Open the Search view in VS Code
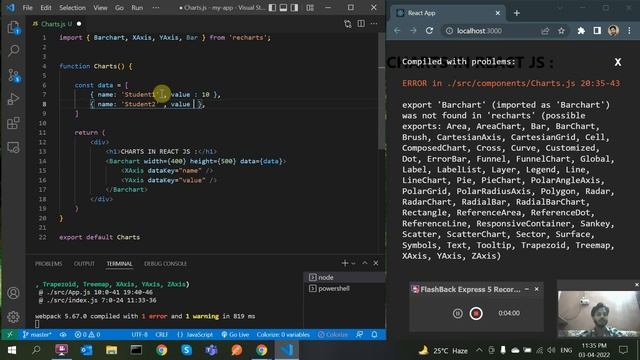This screenshot has height=360, width=640. 13,51
